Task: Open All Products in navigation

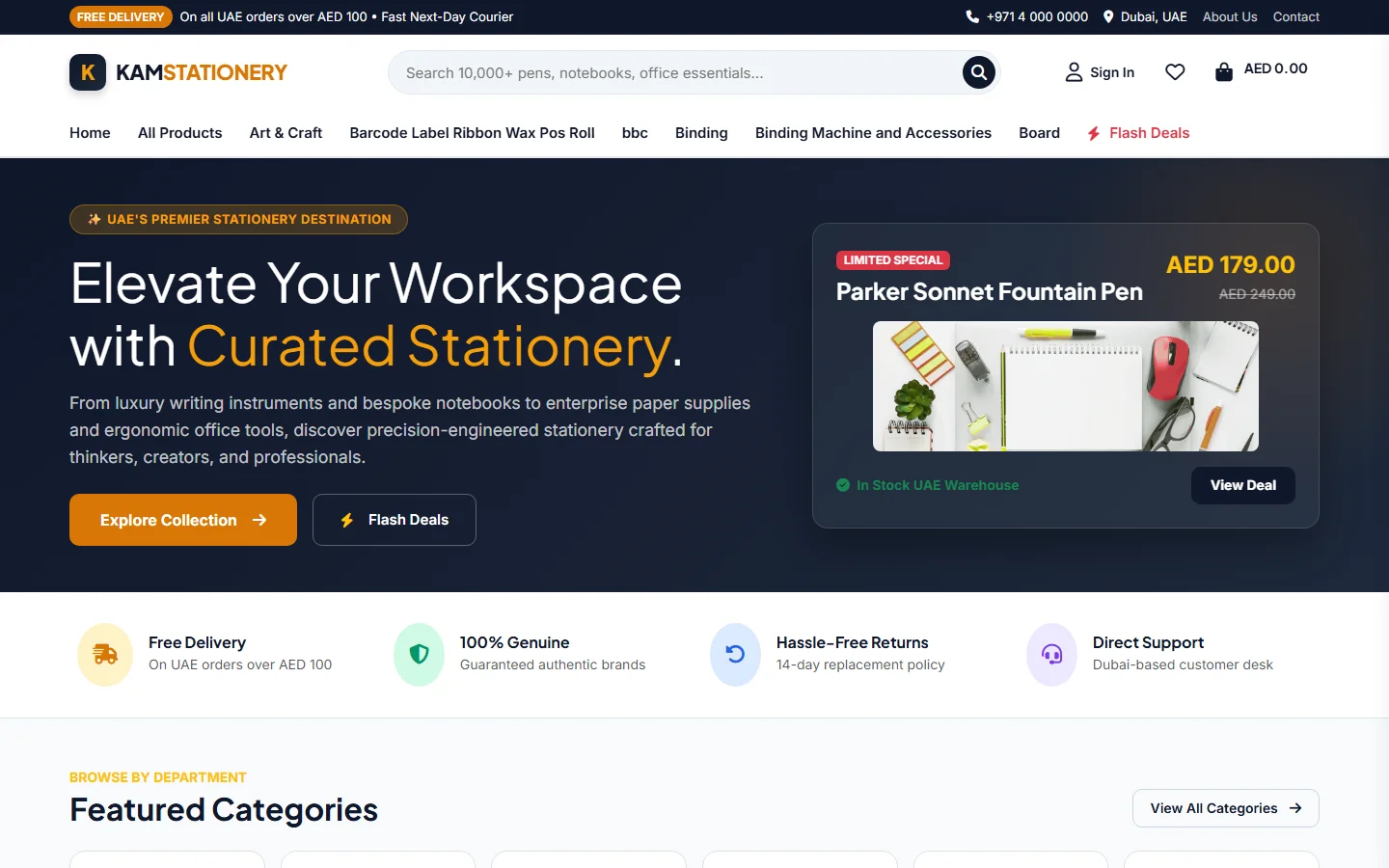Action: click(x=180, y=133)
